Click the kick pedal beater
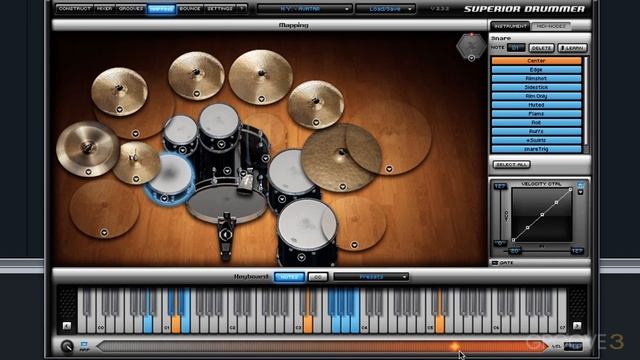640x360 pixels. pos(225,235)
